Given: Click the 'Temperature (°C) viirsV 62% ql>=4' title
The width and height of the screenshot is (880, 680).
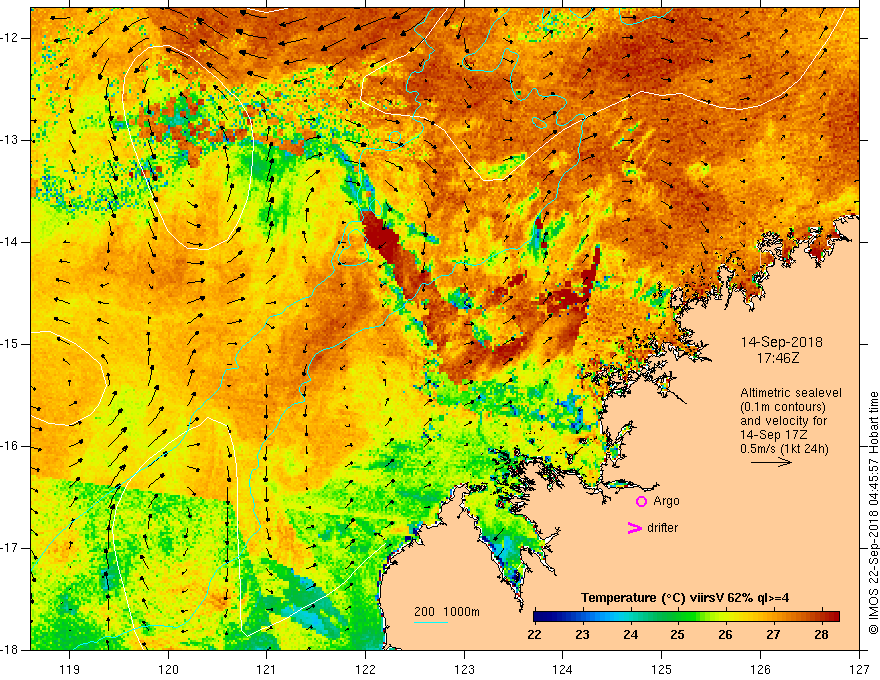Looking at the screenshot, I should [x=685, y=598].
